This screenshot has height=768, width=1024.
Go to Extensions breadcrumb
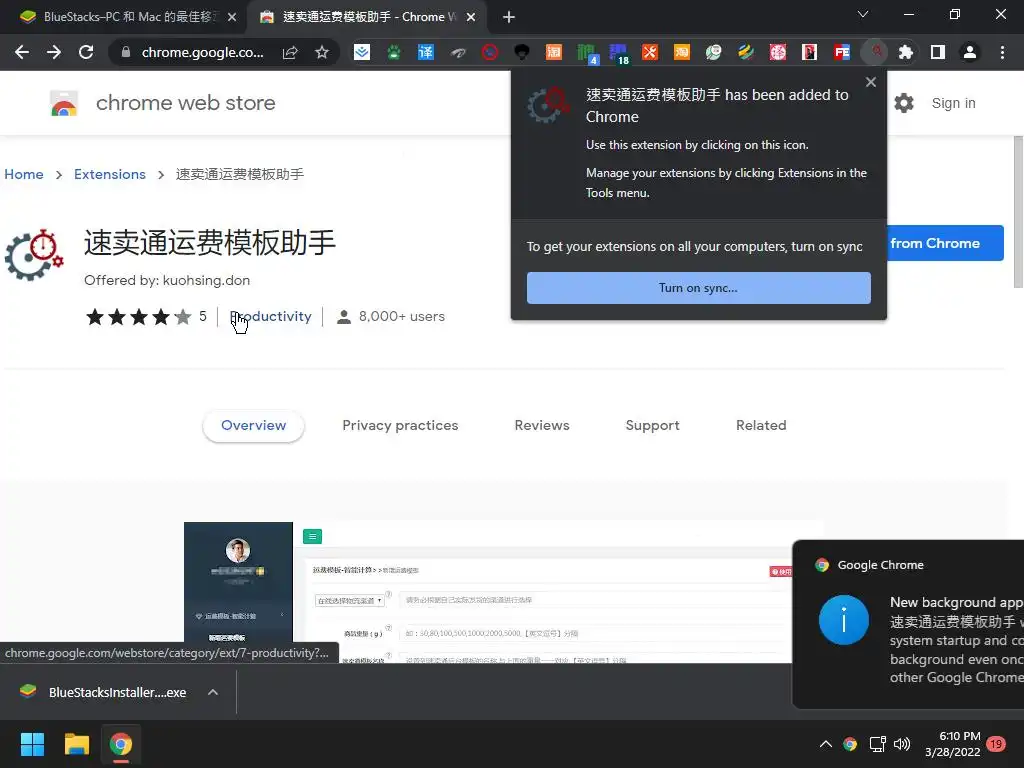(x=110, y=174)
